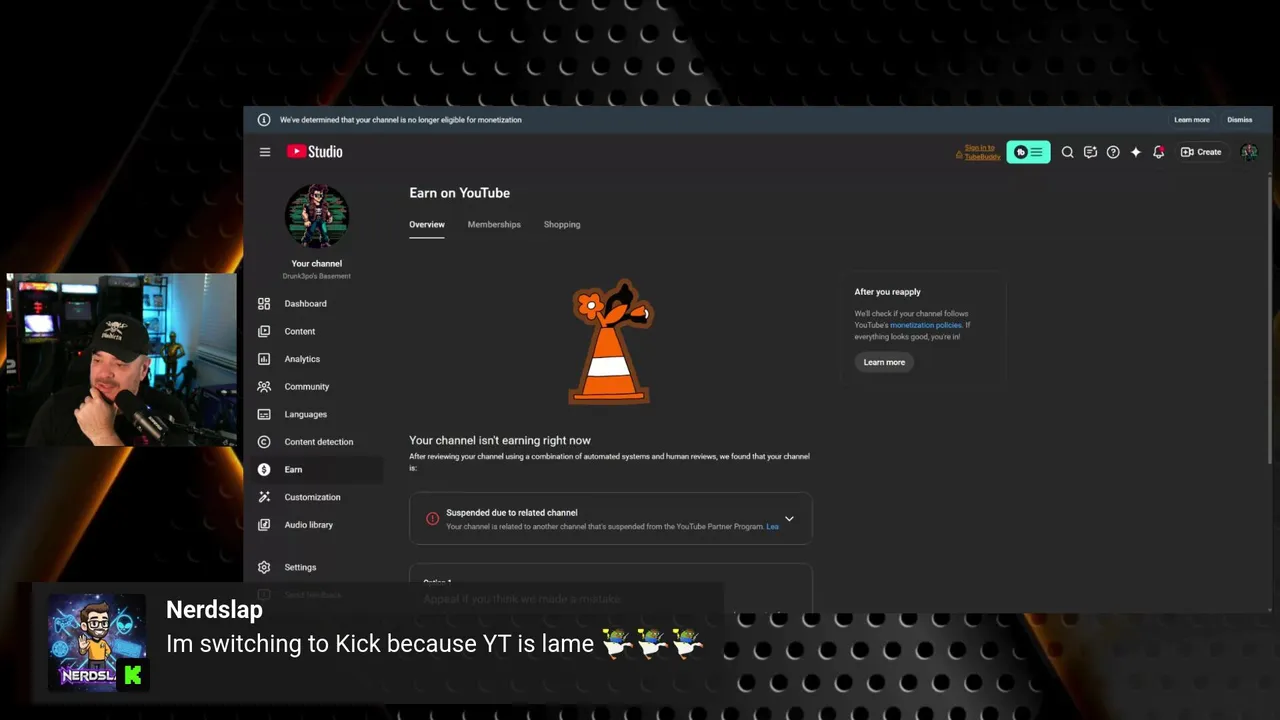Click the search magnifier icon
Screen dimensions: 1280x720
1067,152
